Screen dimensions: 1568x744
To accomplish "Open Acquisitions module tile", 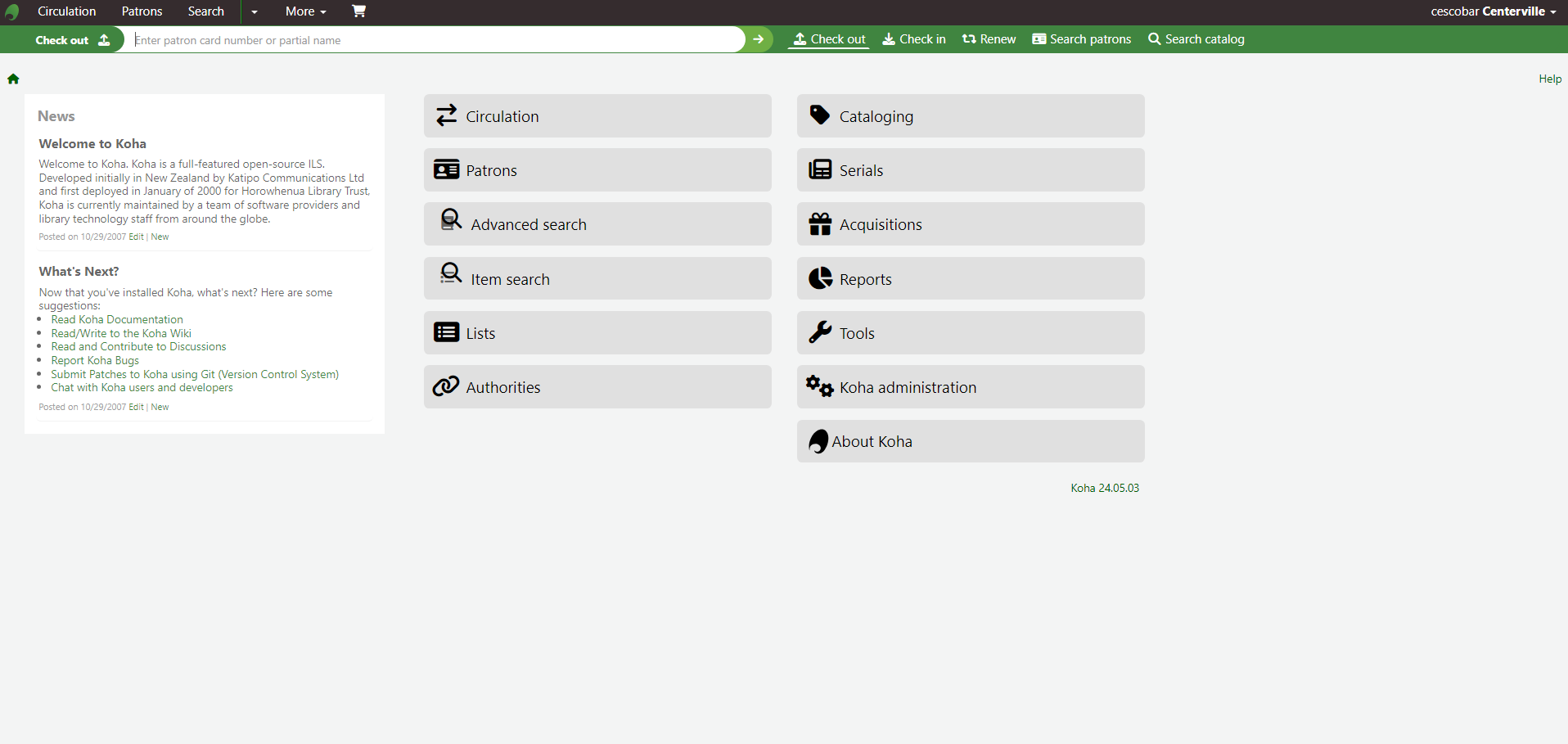I will [x=971, y=224].
